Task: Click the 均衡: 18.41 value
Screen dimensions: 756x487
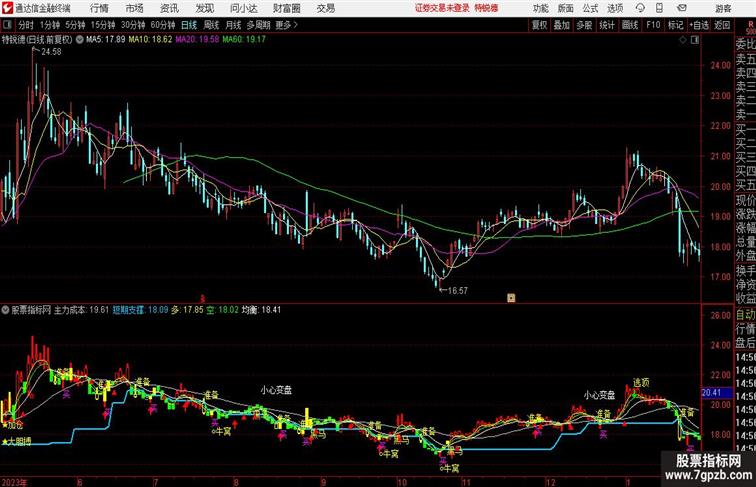Action: 261,310
